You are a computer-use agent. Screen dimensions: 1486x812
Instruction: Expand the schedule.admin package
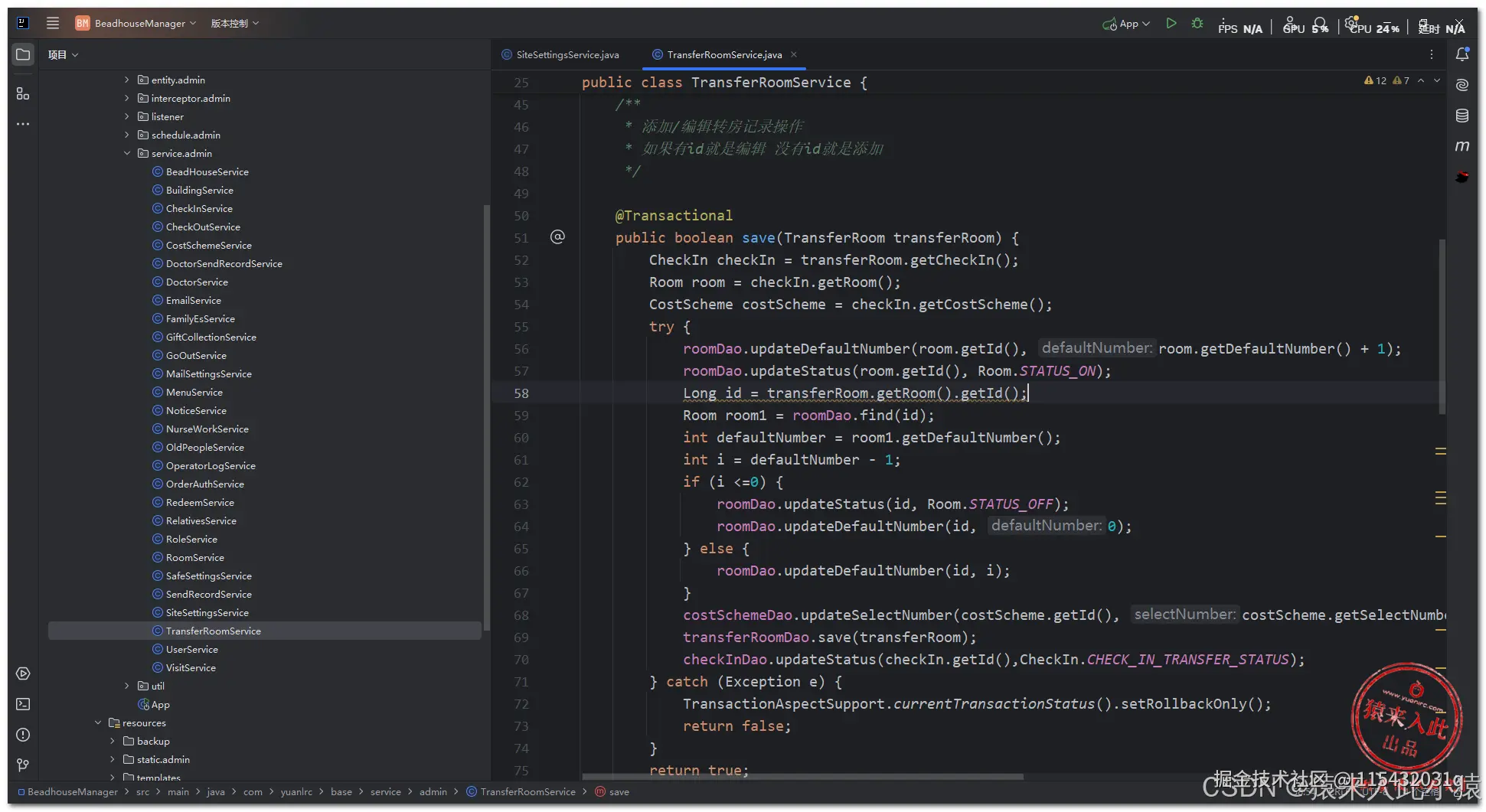click(x=127, y=135)
